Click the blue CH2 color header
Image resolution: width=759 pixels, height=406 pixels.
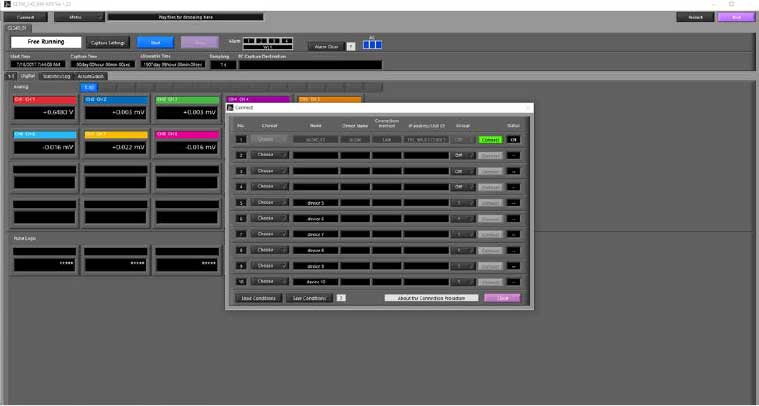(116, 100)
